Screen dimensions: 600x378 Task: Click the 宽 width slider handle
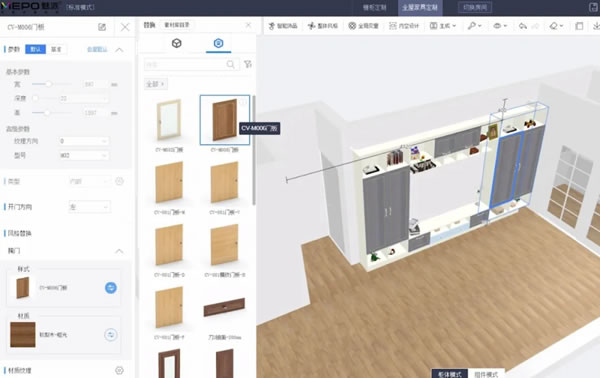49,84
